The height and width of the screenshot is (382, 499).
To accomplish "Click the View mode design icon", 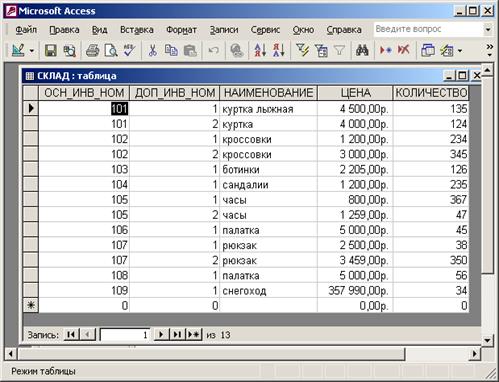I will pos(18,51).
